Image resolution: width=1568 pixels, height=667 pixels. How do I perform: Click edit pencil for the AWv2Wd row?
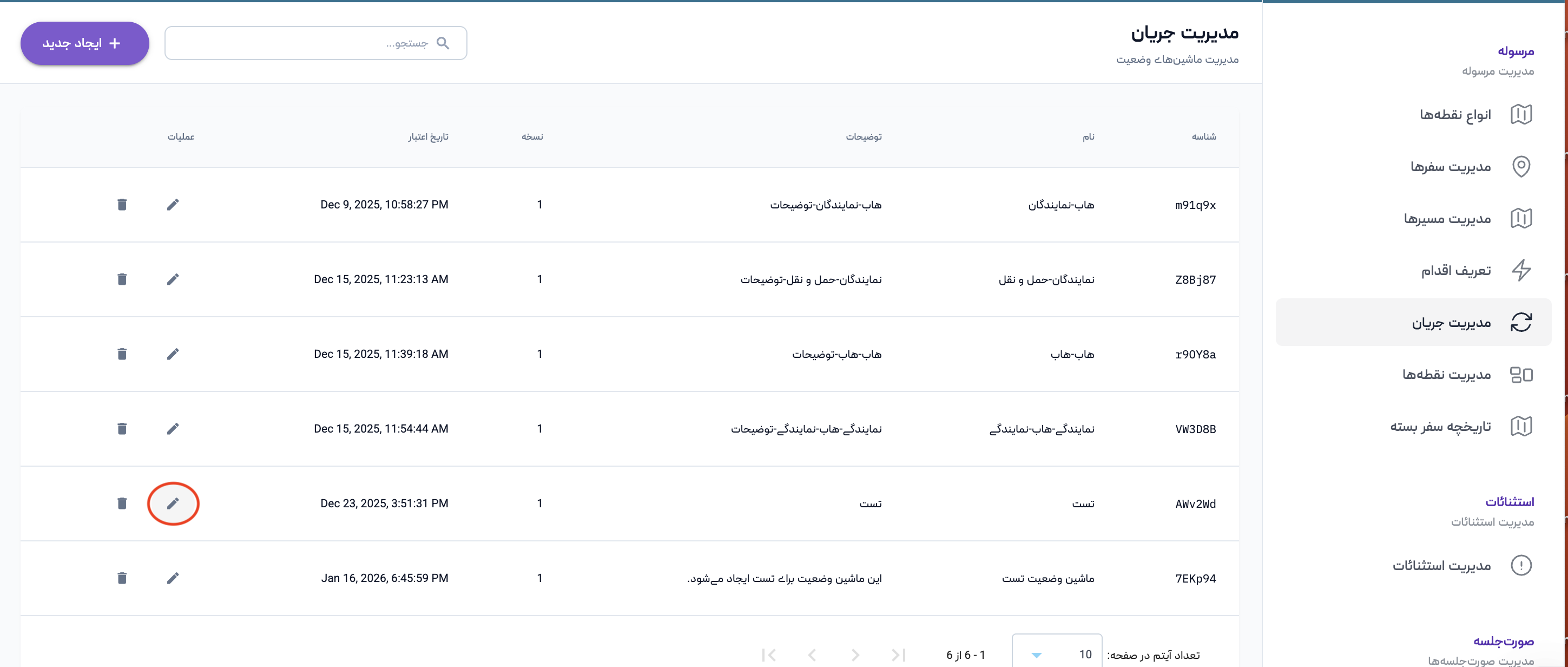tap(173, 503)
